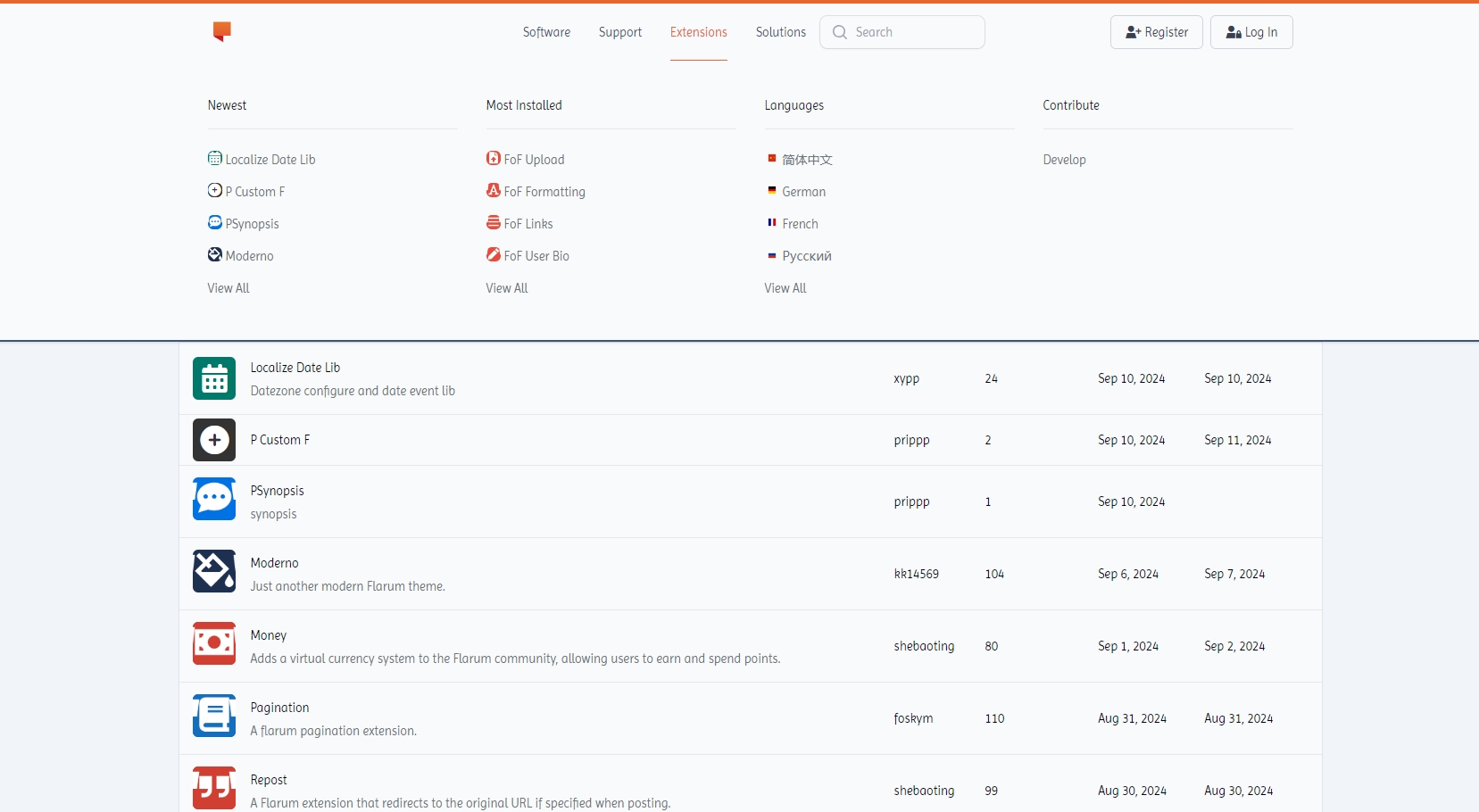This screenshot has height=812, width=1479.
Task: Click the P Custom F plus thumbnail
Action: (x=214, y=440)
